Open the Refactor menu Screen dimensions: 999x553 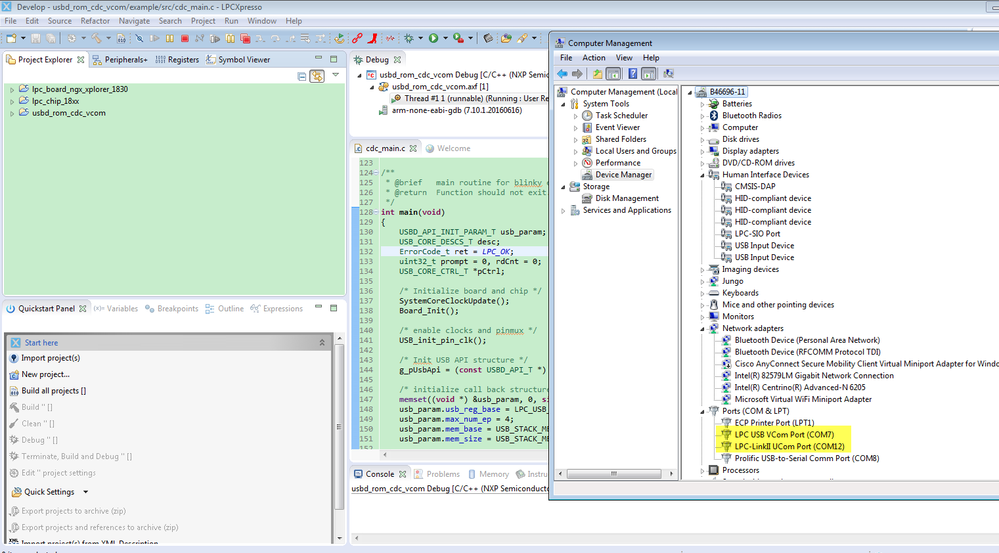coord(95,21)
